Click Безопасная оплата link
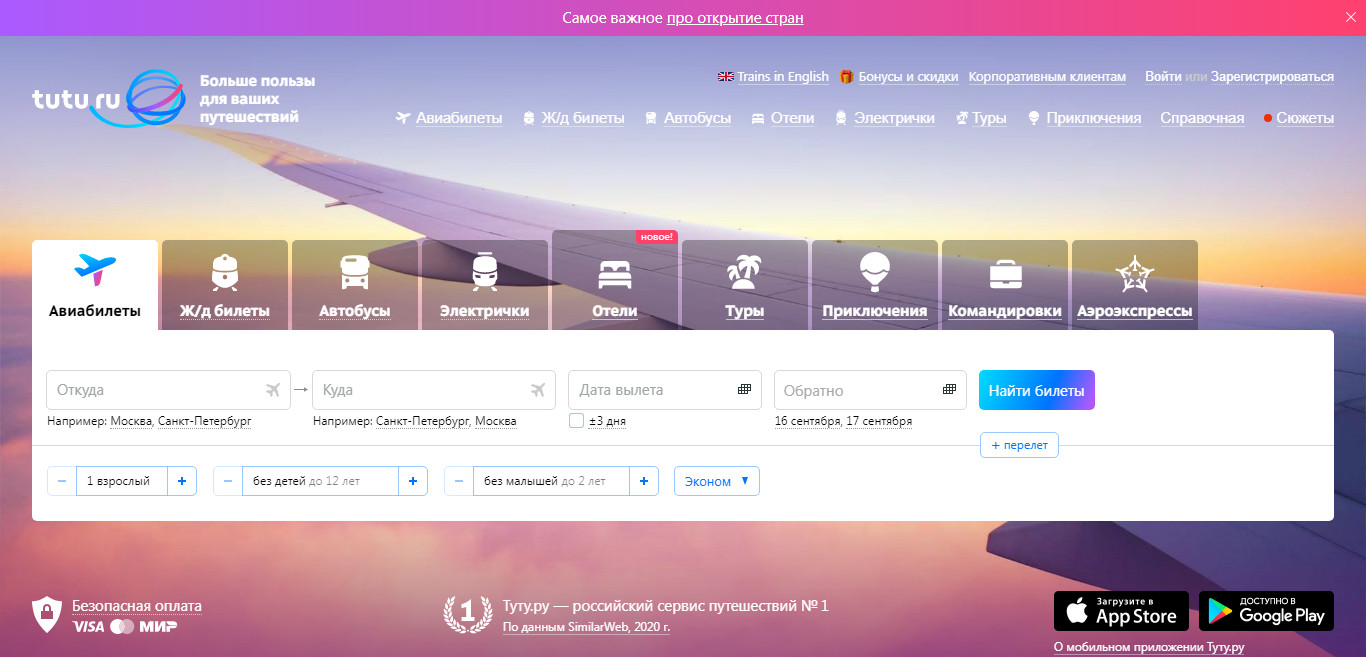Screen dimensions: 1366x657 click(136, 605)
